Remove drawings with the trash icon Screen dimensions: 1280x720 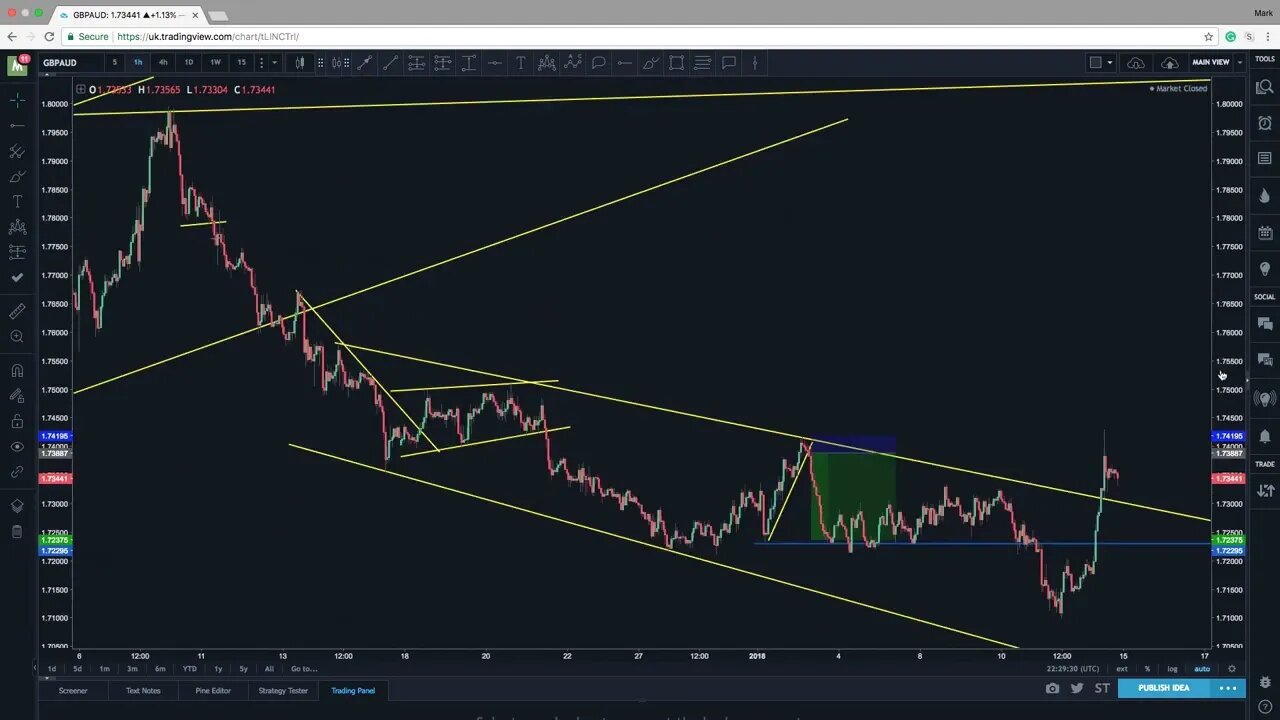pyautogui.click(x=17, y=531)
